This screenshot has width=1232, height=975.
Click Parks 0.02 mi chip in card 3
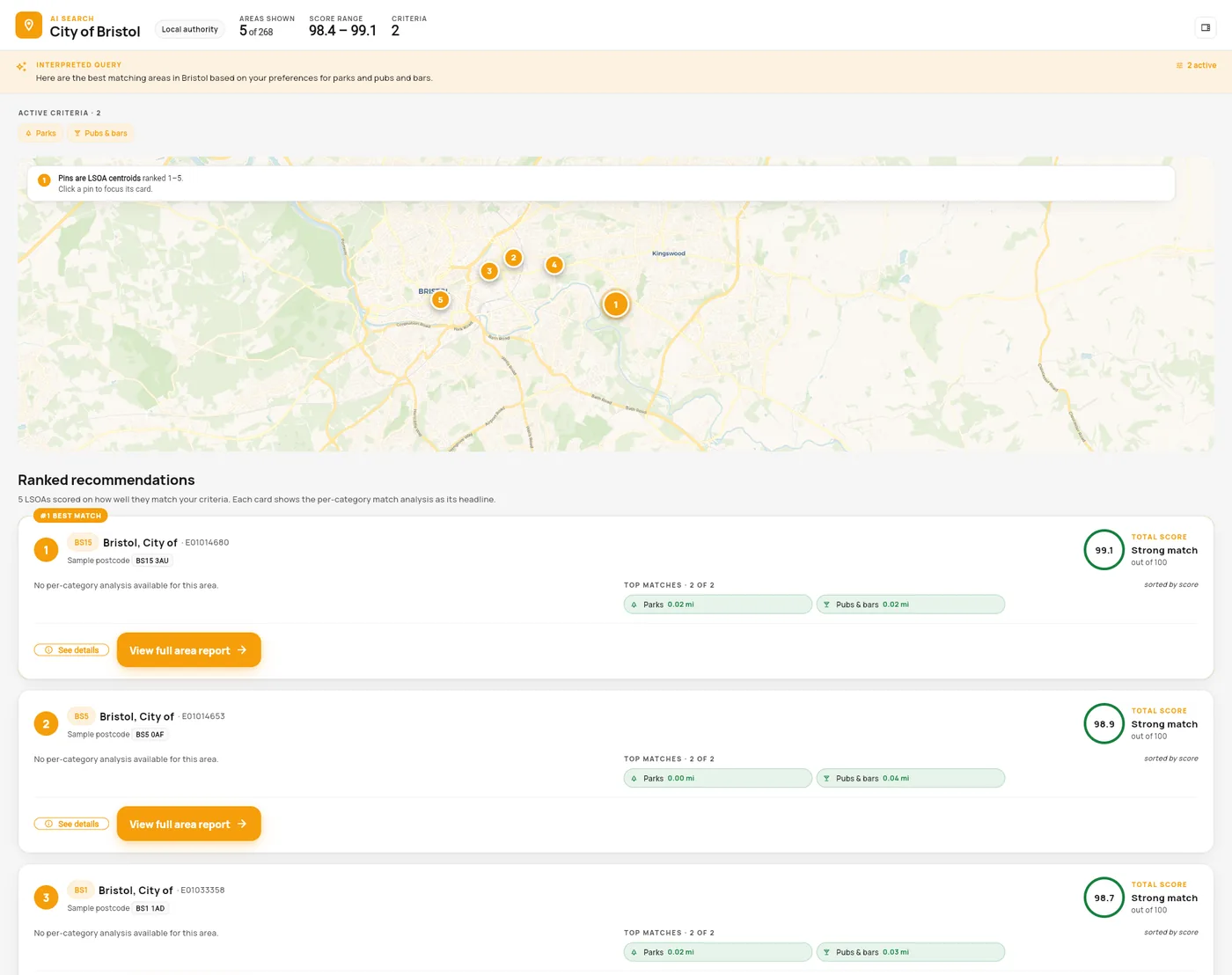(x=717, y=952)
